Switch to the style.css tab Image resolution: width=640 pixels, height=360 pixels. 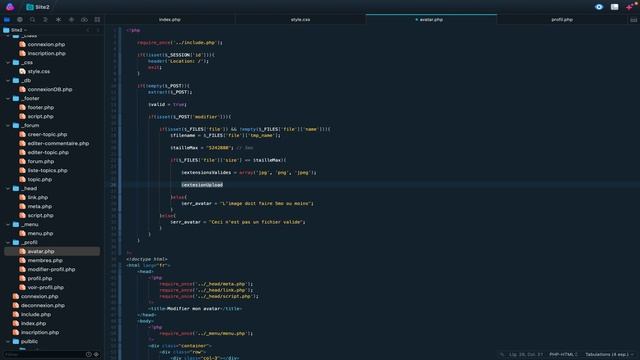(300, 20)
